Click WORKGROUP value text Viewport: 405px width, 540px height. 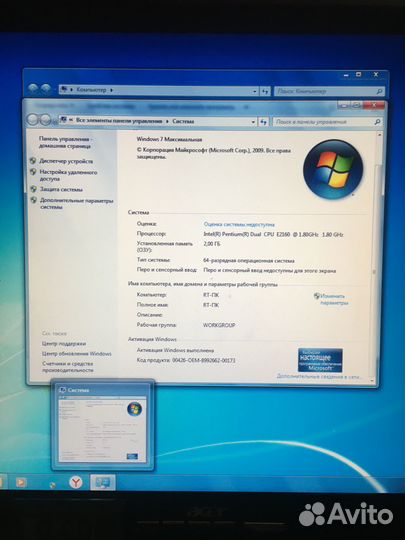click(219, 325)
